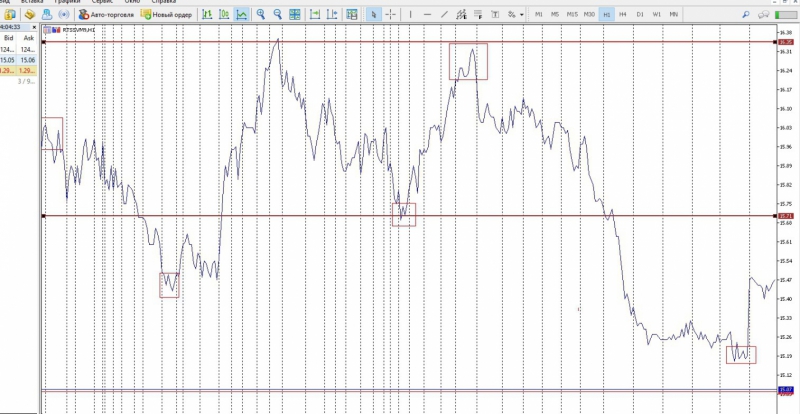Toggle Авто-торговля auto trading
This screenshot has width=800, height=414.
pos(106,14)
